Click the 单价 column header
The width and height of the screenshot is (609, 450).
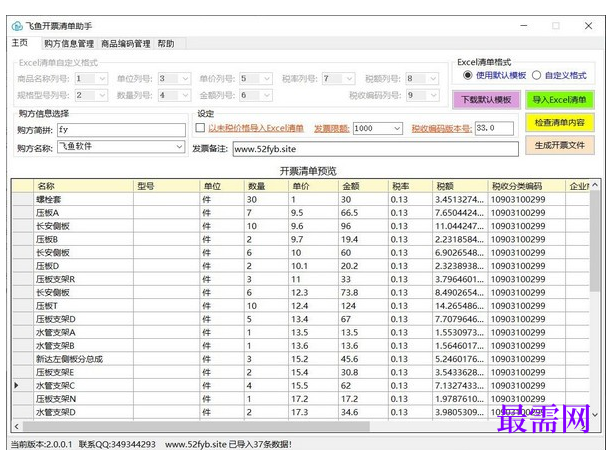[313, 186]
